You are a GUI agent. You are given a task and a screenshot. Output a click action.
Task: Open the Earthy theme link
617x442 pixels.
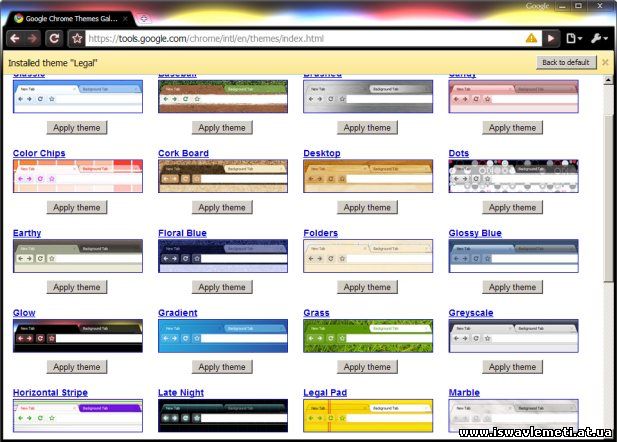coord(27,233)
